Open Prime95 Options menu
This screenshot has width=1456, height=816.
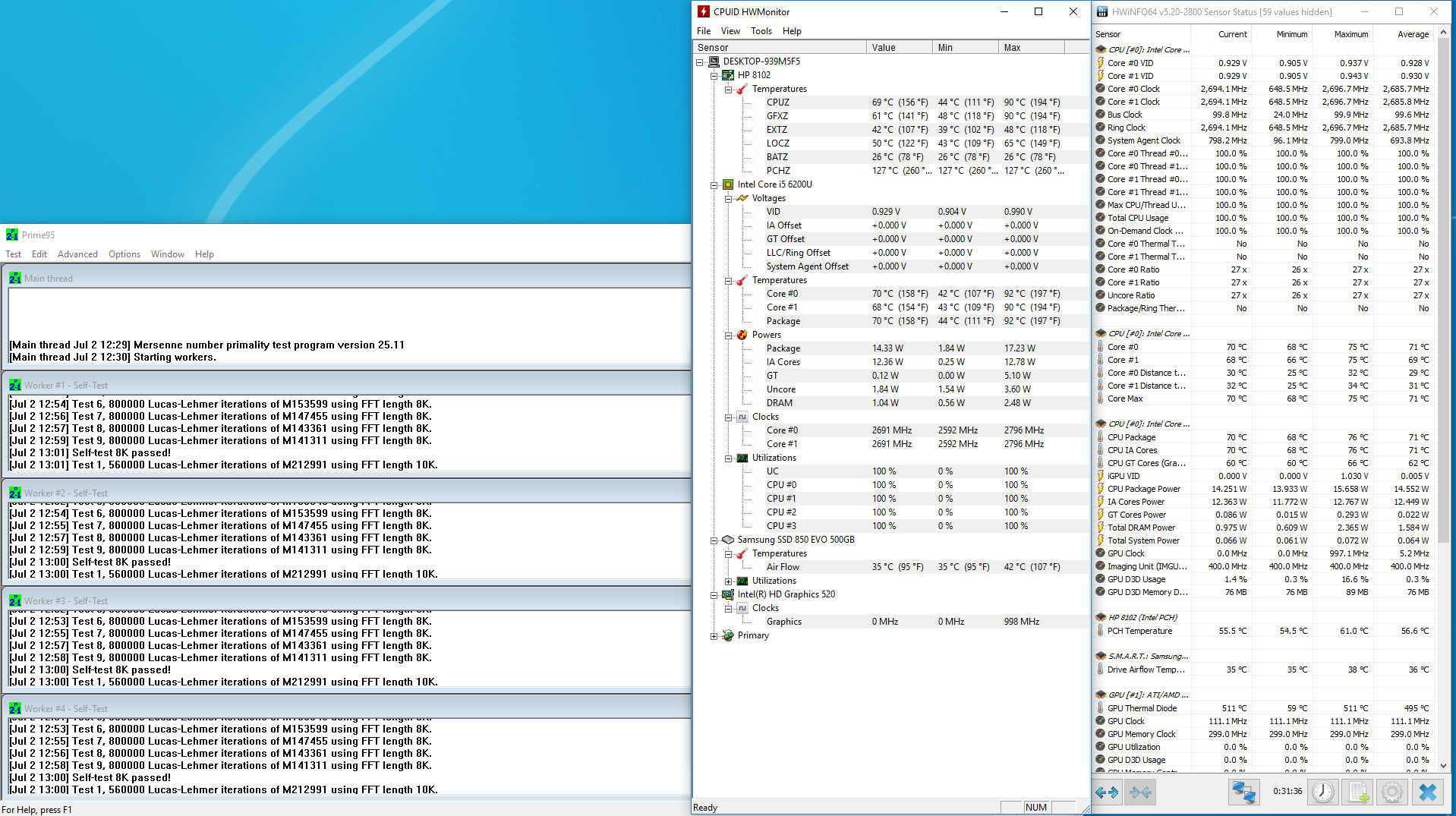[124, 254]
